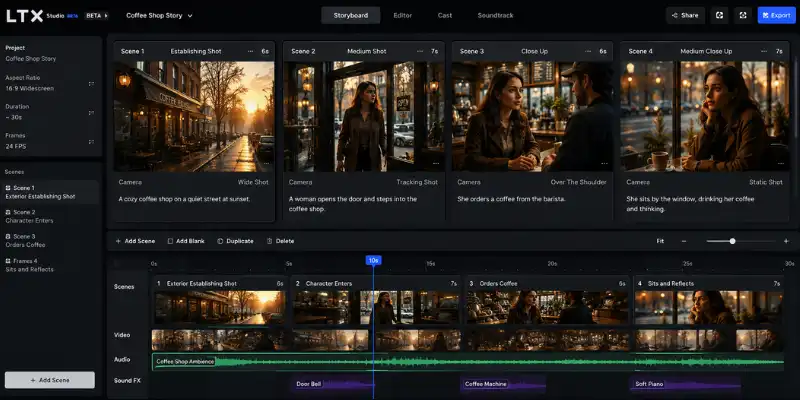Change the Tracking Shot camera setting
800x400 pixels.
(x=417, y=182)
